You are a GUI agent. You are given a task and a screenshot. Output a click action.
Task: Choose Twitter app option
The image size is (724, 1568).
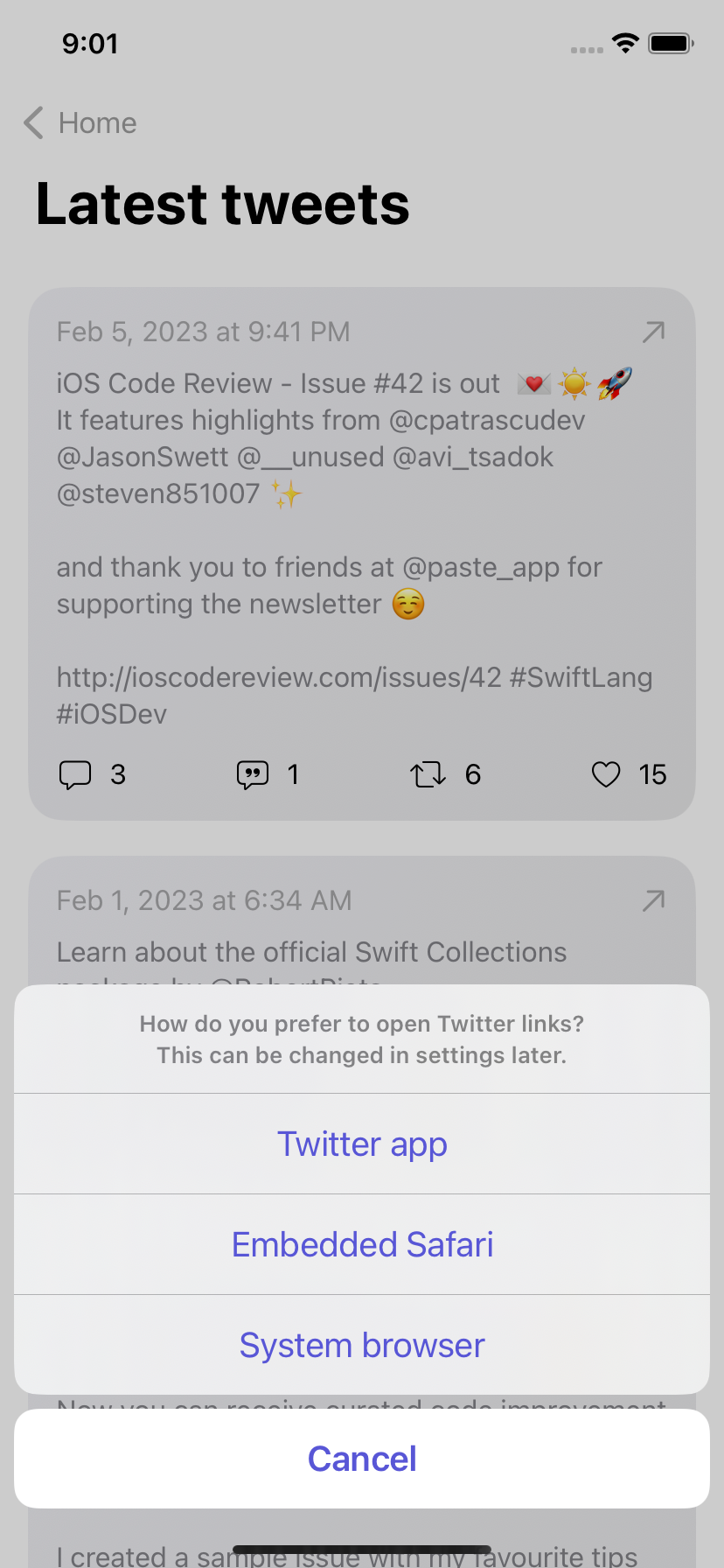[x=362, y=1144]
